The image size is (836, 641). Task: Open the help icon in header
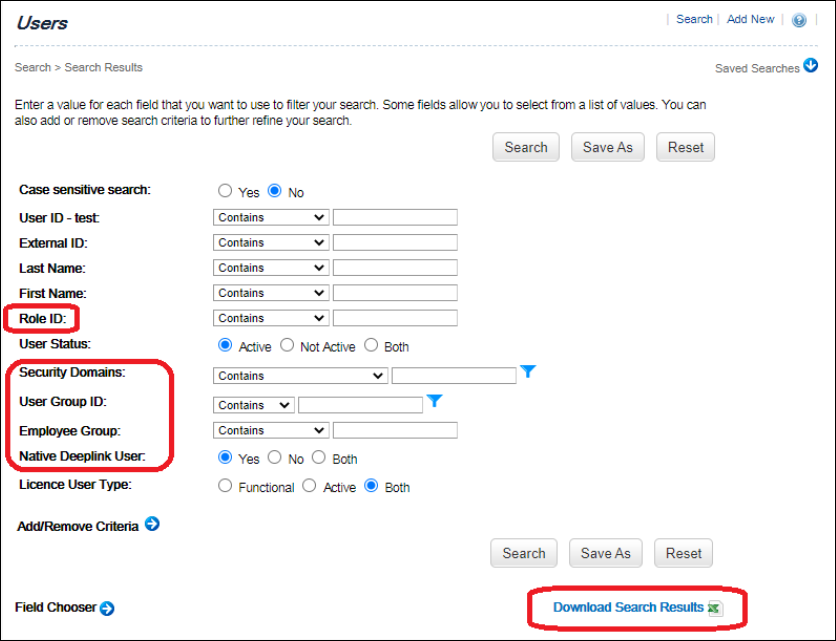click(x=799, y=20)
